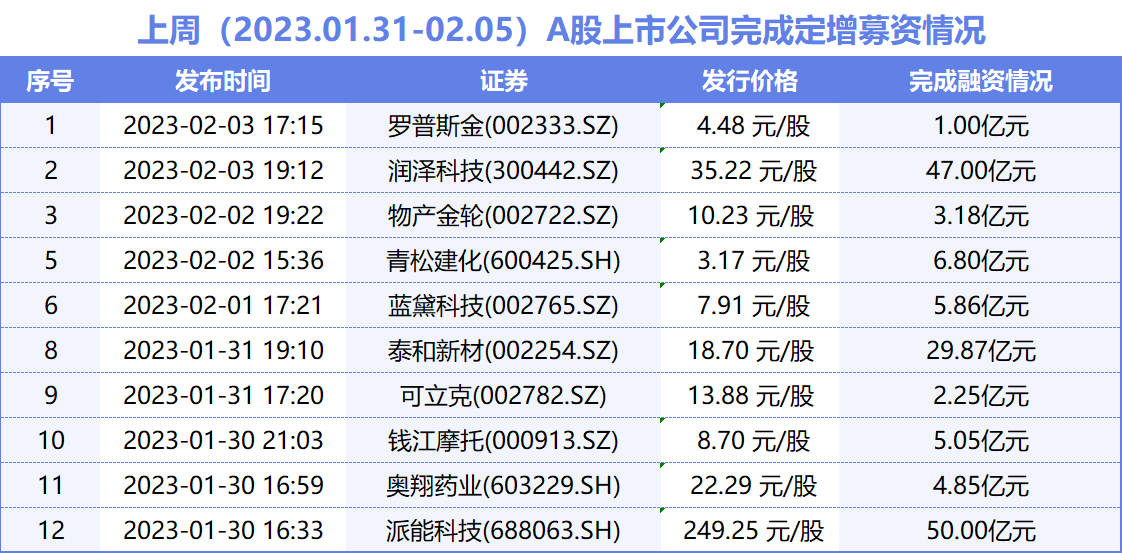This screenshot has height=553, width=1122.
Task: Select serial number 12 in 派能科技 row
Action: click(50, 530)
